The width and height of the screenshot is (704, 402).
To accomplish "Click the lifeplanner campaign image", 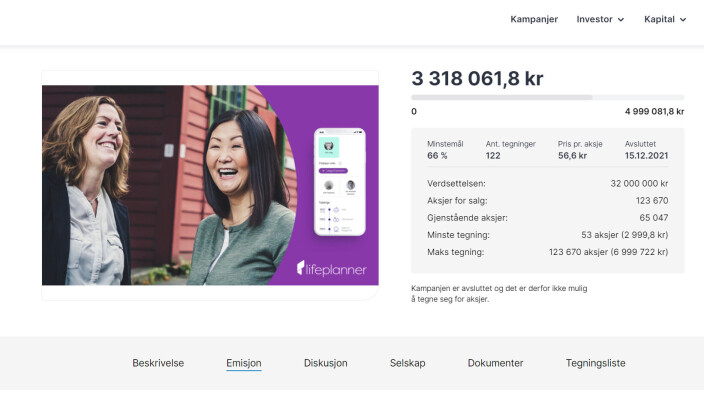I will (x=210, y=185).
